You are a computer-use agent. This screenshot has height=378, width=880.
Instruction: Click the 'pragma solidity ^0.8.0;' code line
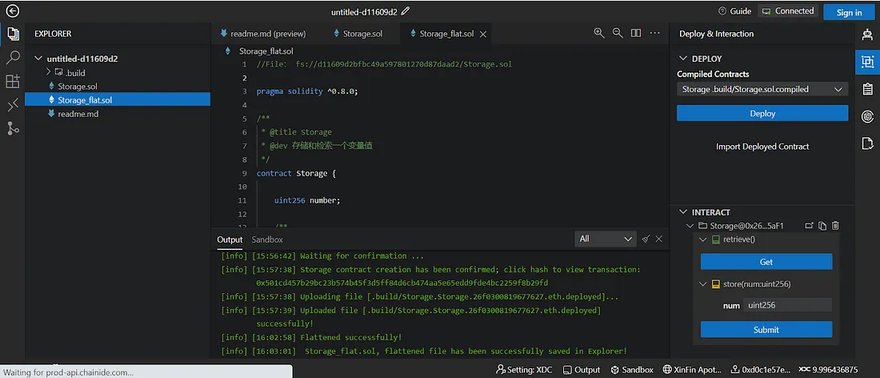(307, 91)
